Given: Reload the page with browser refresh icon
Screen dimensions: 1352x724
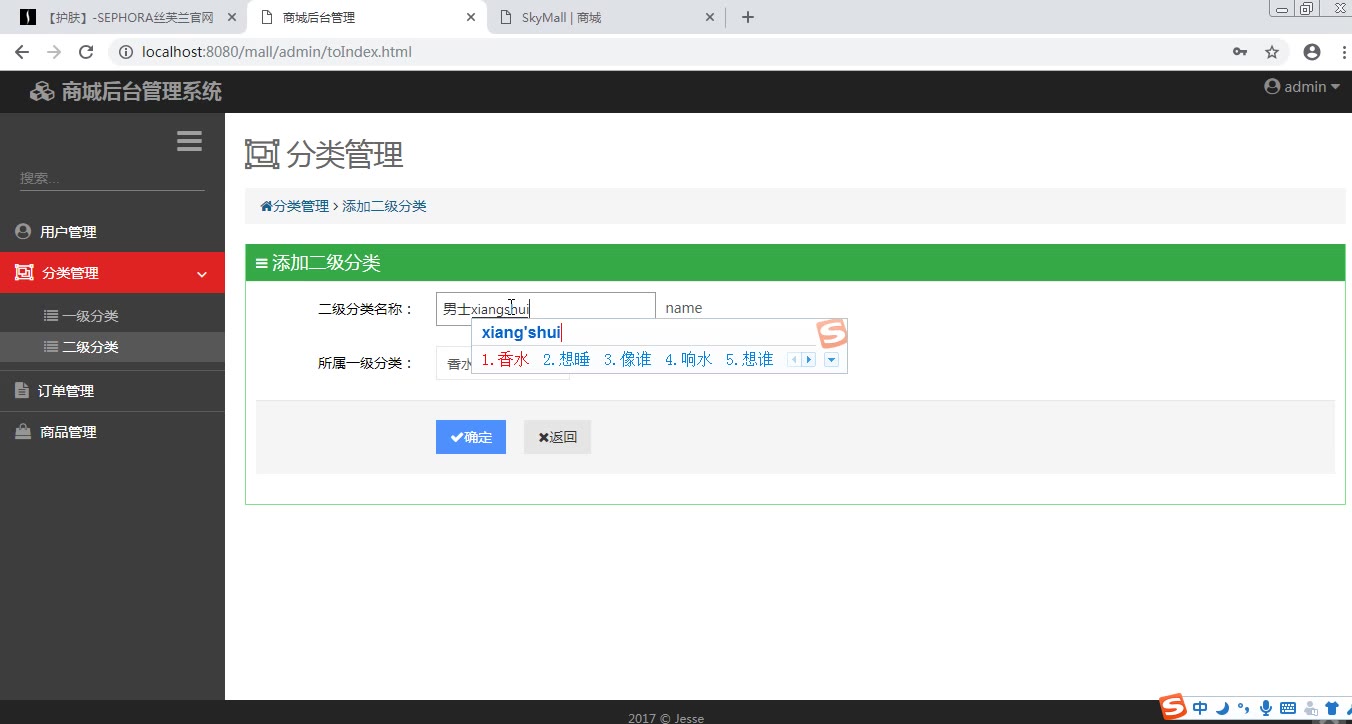Looking at the screenshot, I should tap(86, 52).
